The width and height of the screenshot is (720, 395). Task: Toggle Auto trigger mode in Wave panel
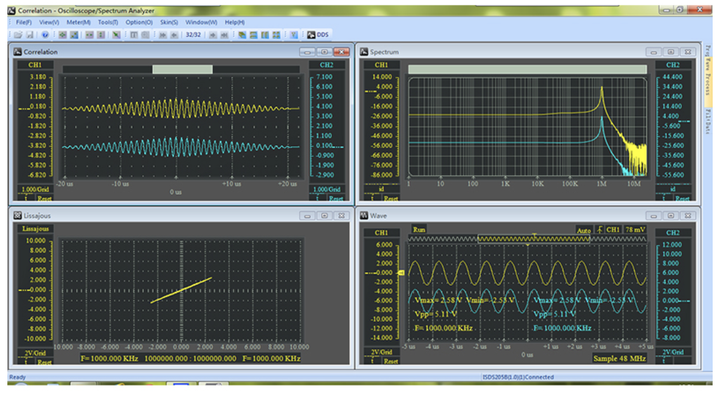[584, 230]
